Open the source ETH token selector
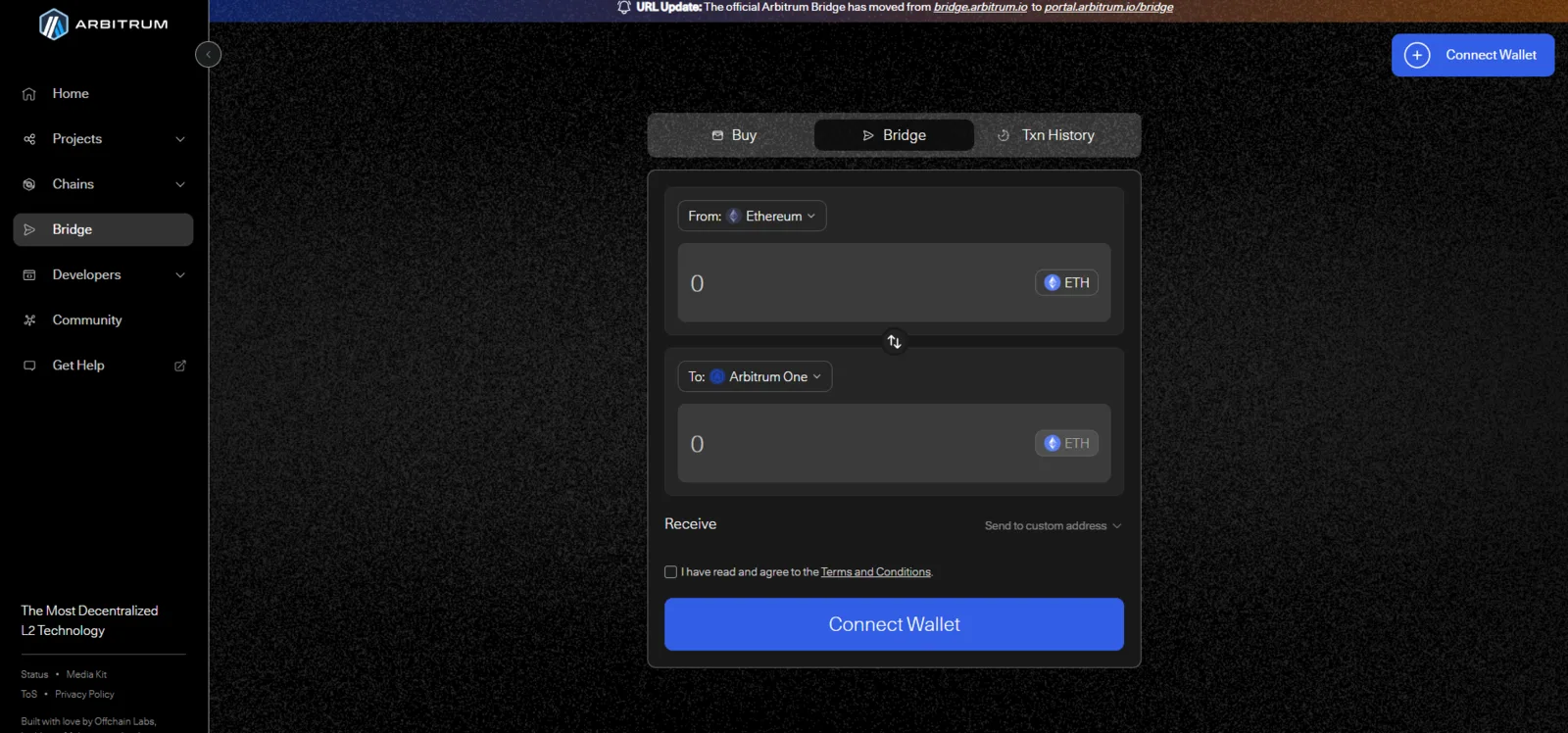 coord(1066,283)
